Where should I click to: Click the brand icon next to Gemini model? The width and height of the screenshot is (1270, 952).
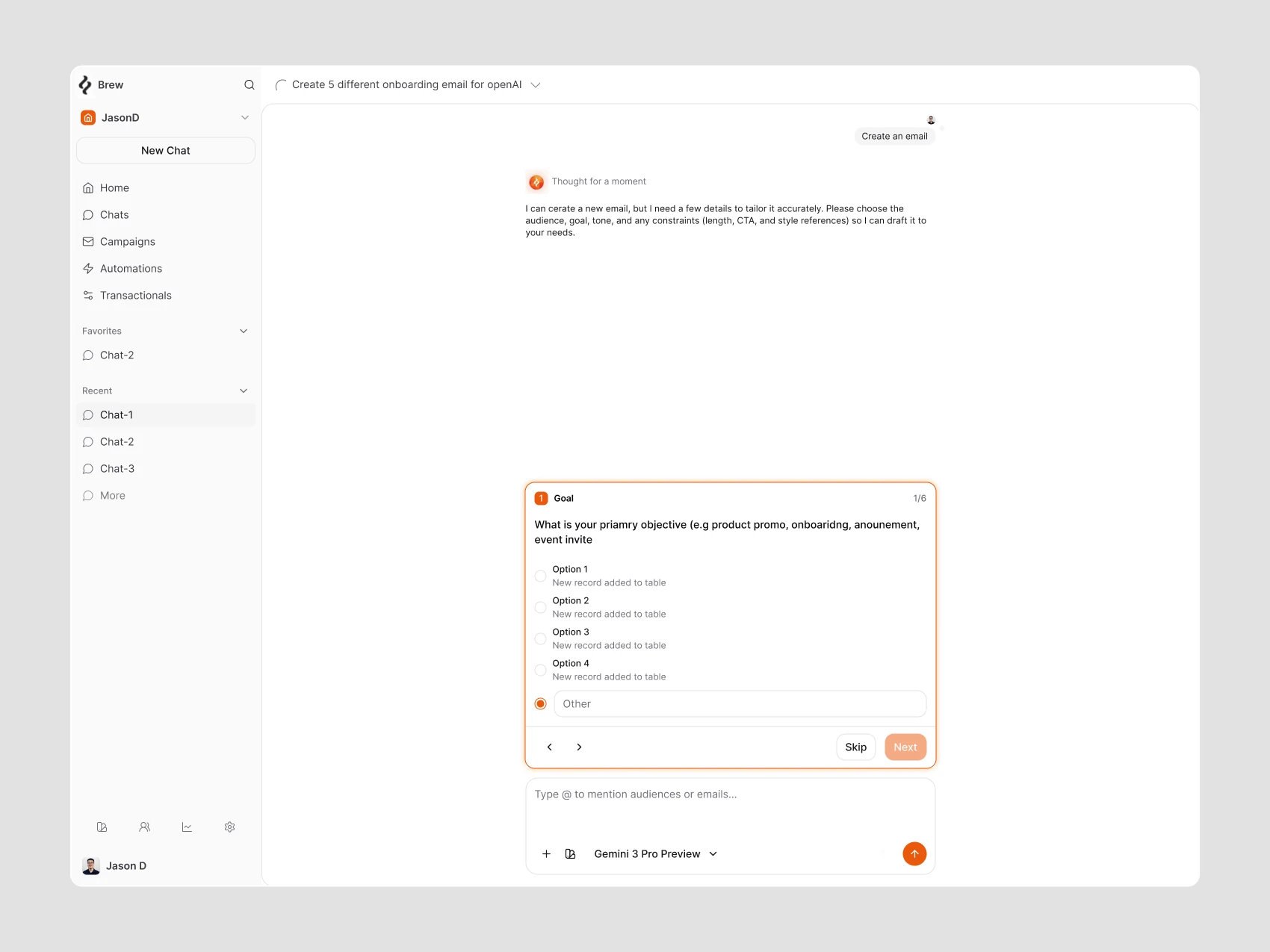(571, 854)
